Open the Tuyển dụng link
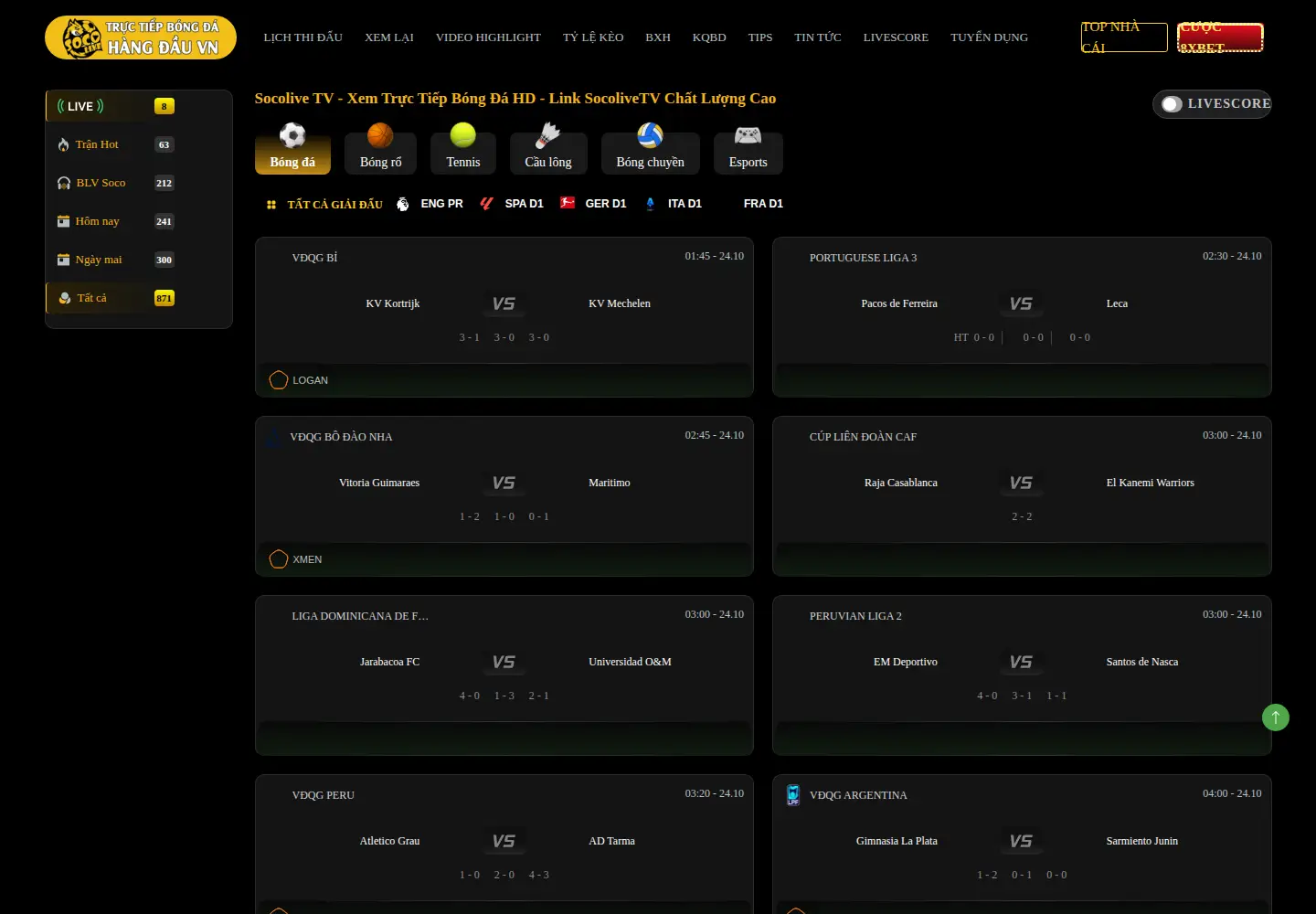 pyautogui.click(x=989, y=37)
